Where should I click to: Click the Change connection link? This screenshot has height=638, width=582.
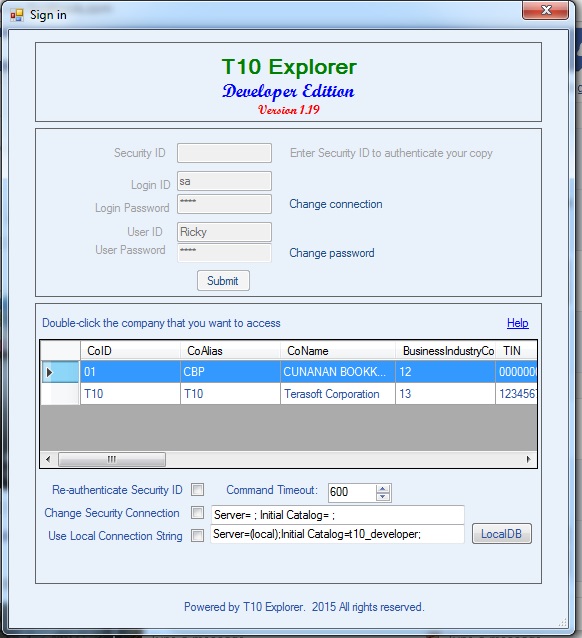point(336,204)
